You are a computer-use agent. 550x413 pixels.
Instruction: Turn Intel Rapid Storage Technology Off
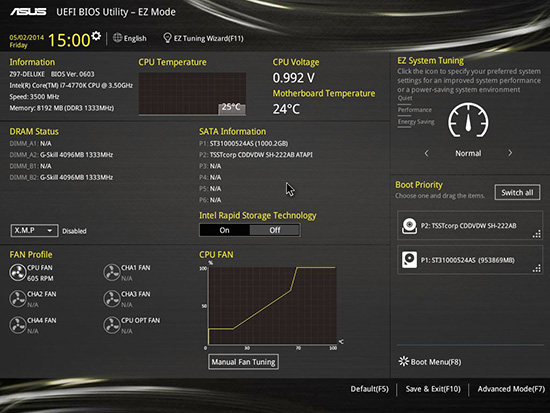275,230
